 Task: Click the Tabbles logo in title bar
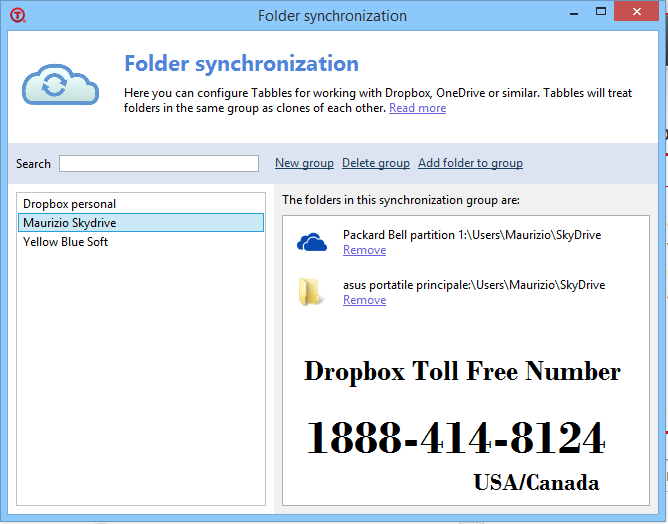coord(18,15)
